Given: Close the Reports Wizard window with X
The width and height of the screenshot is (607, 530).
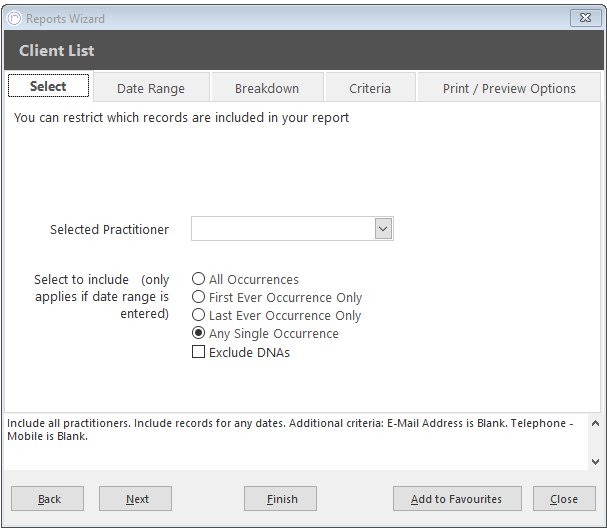Looking at the screenshot, I should click(x=585, y=18).
